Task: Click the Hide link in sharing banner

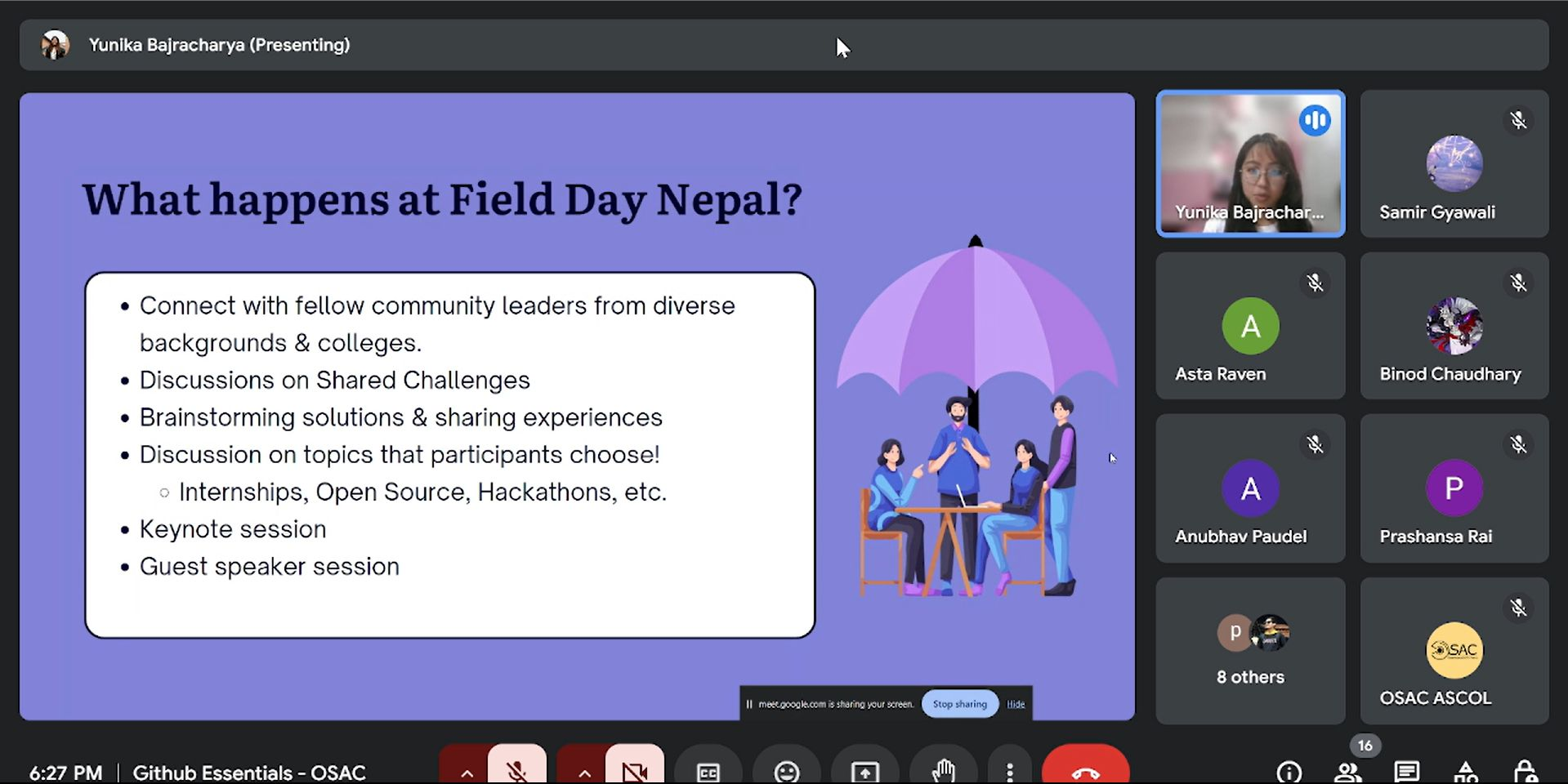Action: tap(1016, 704)
